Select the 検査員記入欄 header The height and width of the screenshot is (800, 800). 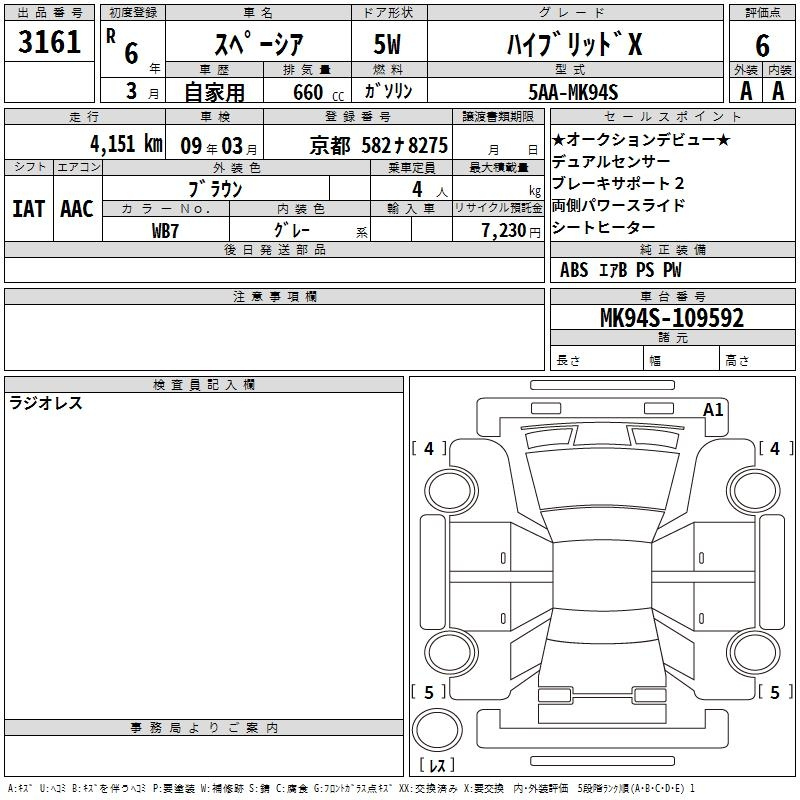point(204,385)
